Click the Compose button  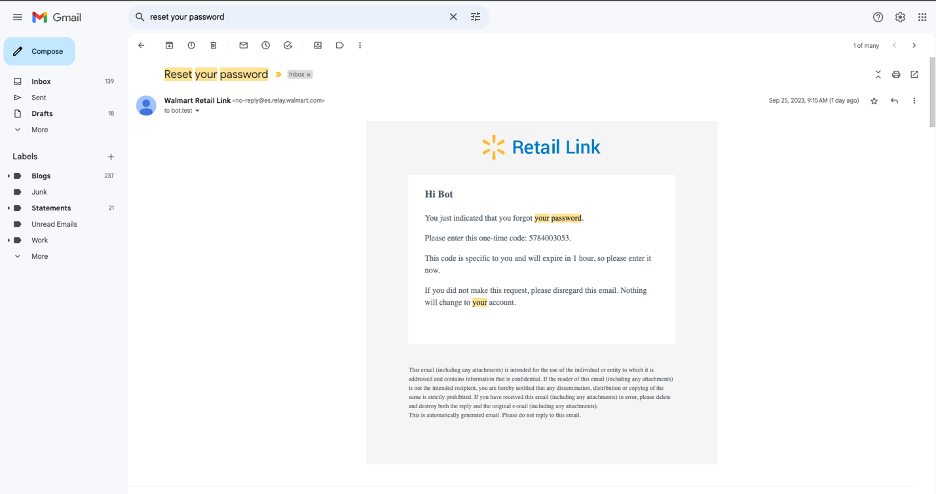(x=39, y=51)
